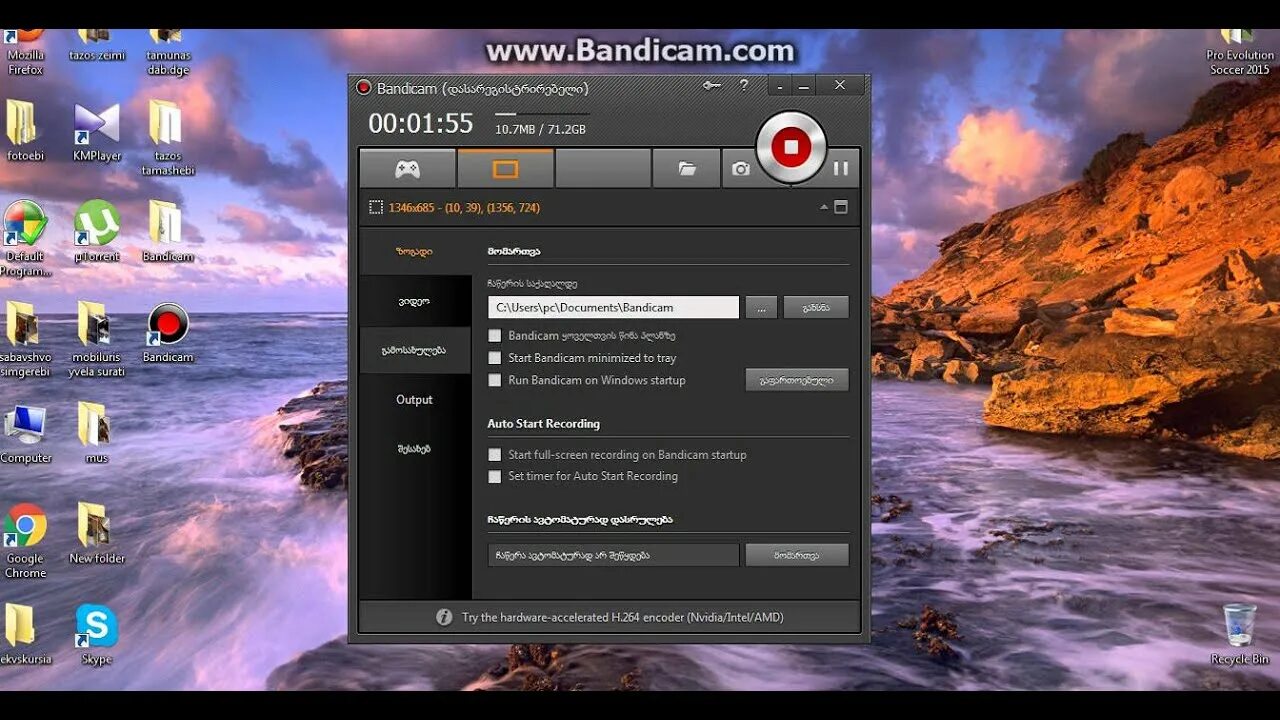Click the C:\Users\pc\Documents\Bandicam path field
Viewport: 1280px width, 720px height.
(x=613, y=307)
